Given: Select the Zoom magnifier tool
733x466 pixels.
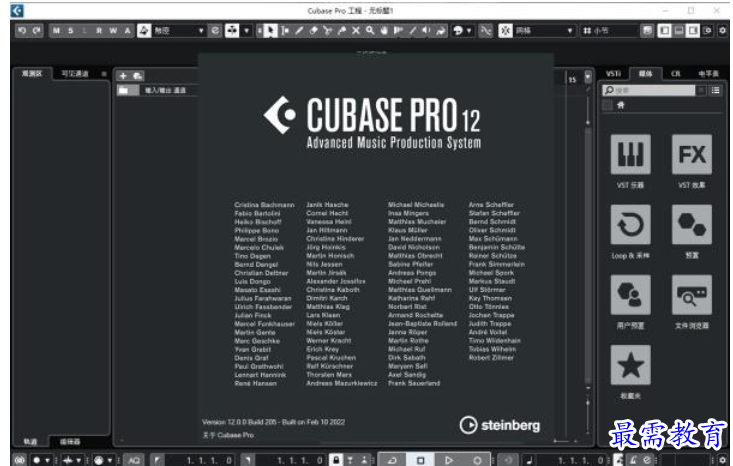Looking at the screenshot, I should point(370,31).
